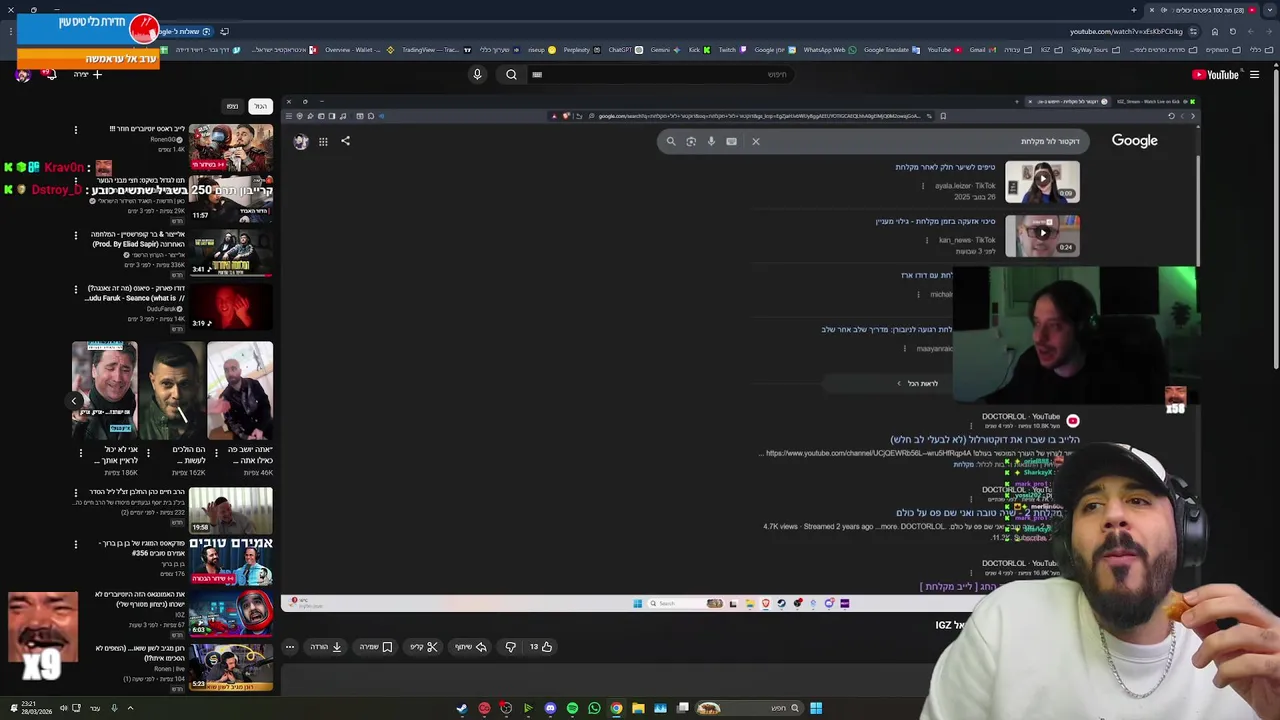Show previous Shorts with shelf arrow
Image resolution: width=1280 pixels, height=720 pixels.
73,401
